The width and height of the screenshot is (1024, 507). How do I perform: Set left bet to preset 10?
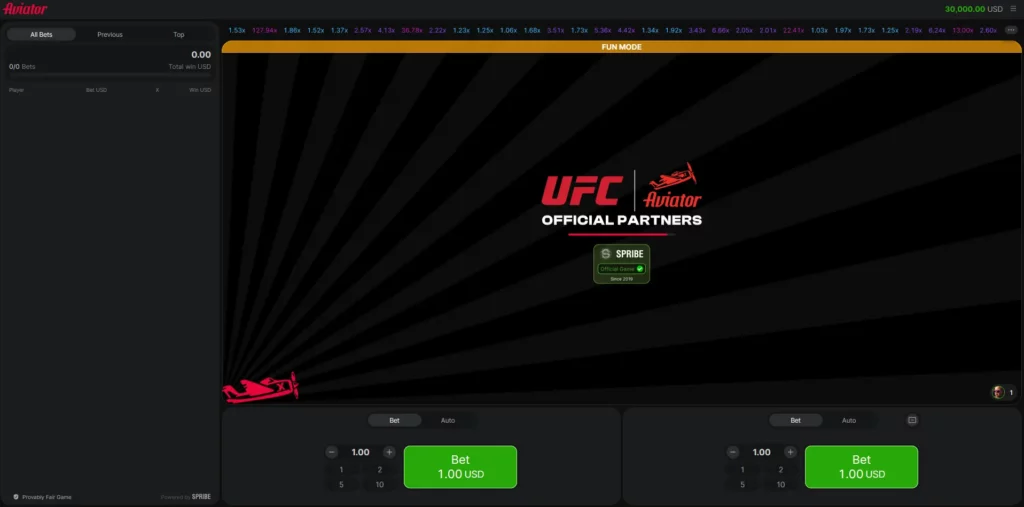point(379,485)
